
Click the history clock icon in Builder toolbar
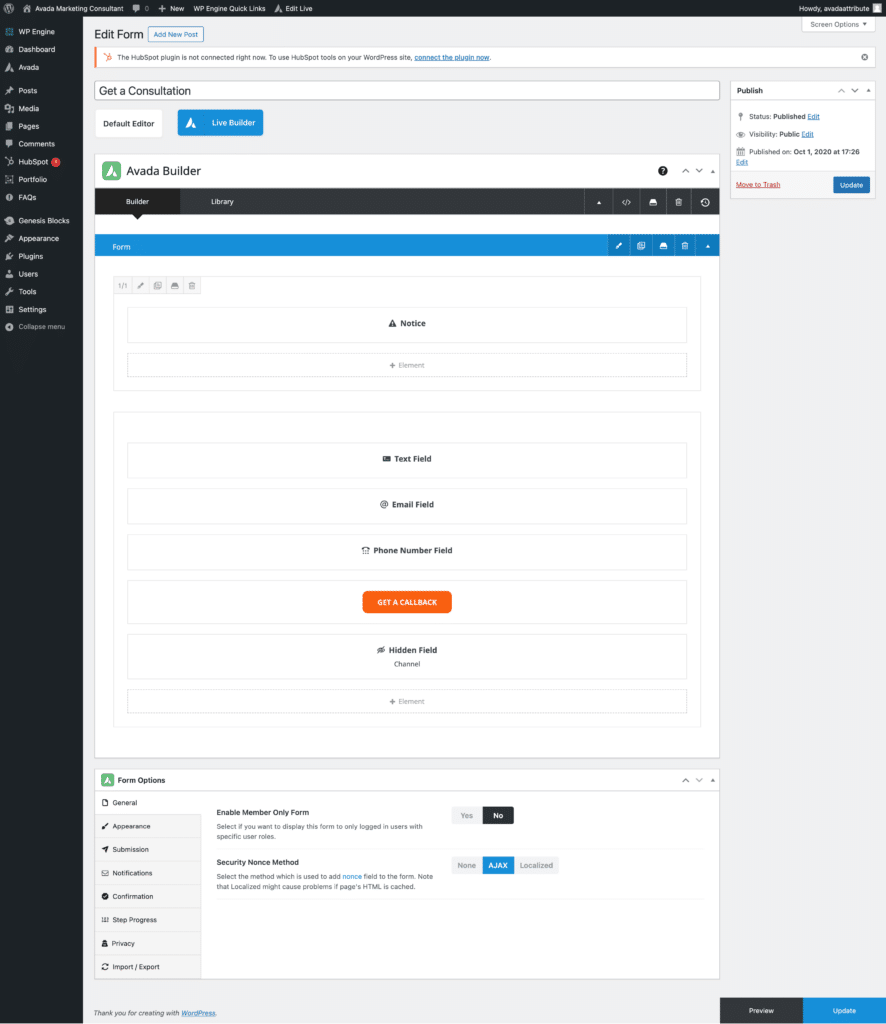click(x=705, y=202)
